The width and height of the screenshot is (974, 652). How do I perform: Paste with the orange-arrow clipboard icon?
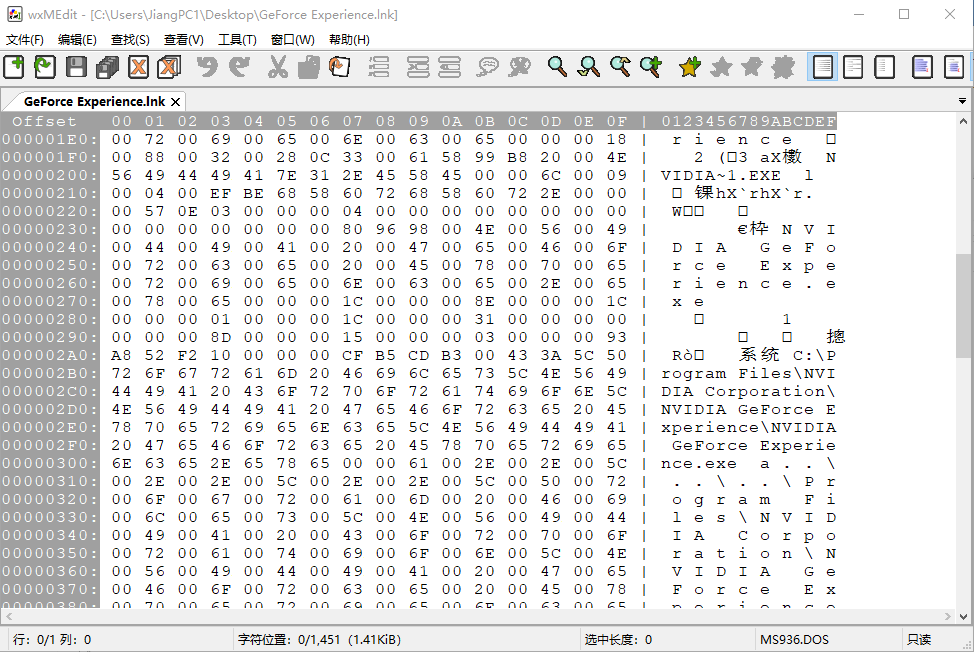340,66
